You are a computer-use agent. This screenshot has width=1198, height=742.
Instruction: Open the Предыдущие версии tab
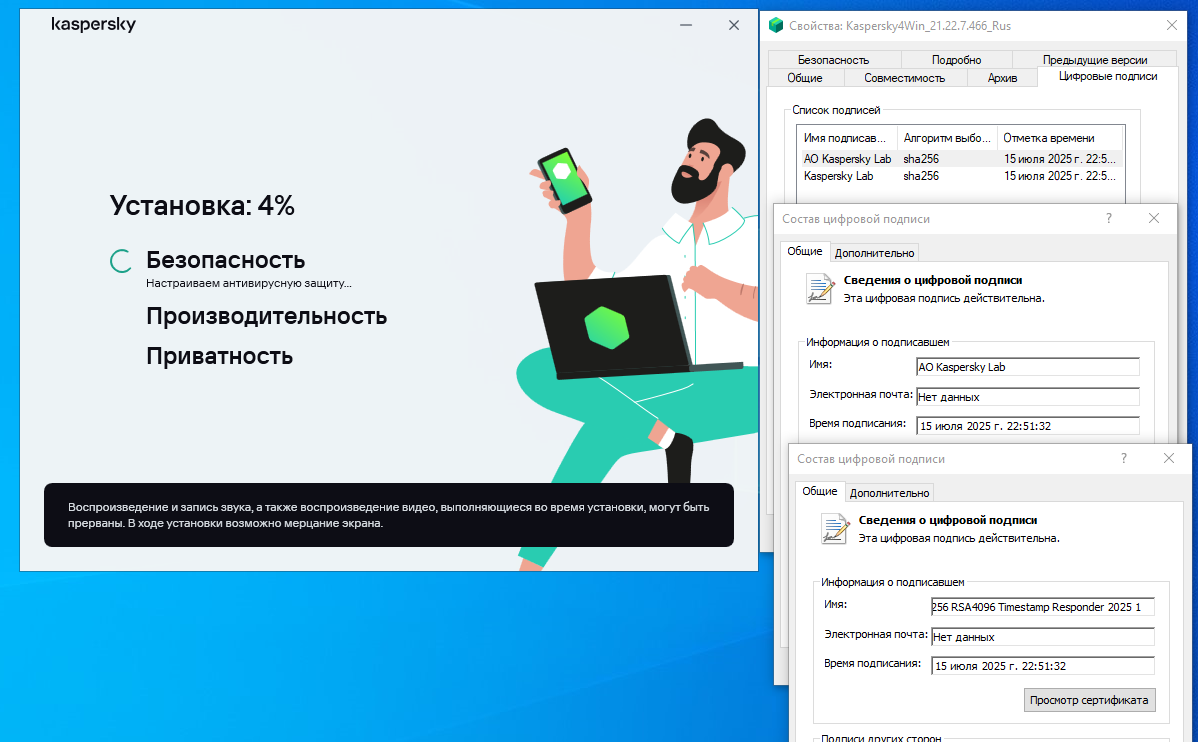click(1095, 60)
